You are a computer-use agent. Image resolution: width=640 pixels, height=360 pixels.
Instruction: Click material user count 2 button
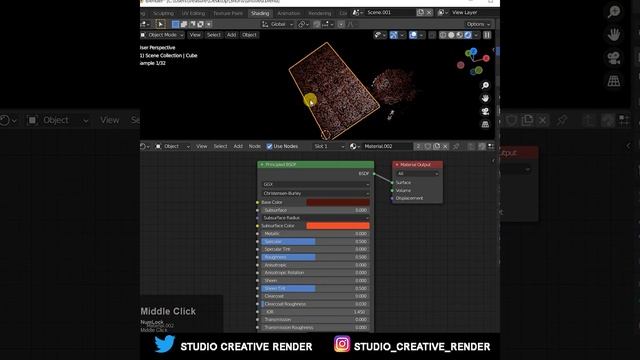(418, 146)
